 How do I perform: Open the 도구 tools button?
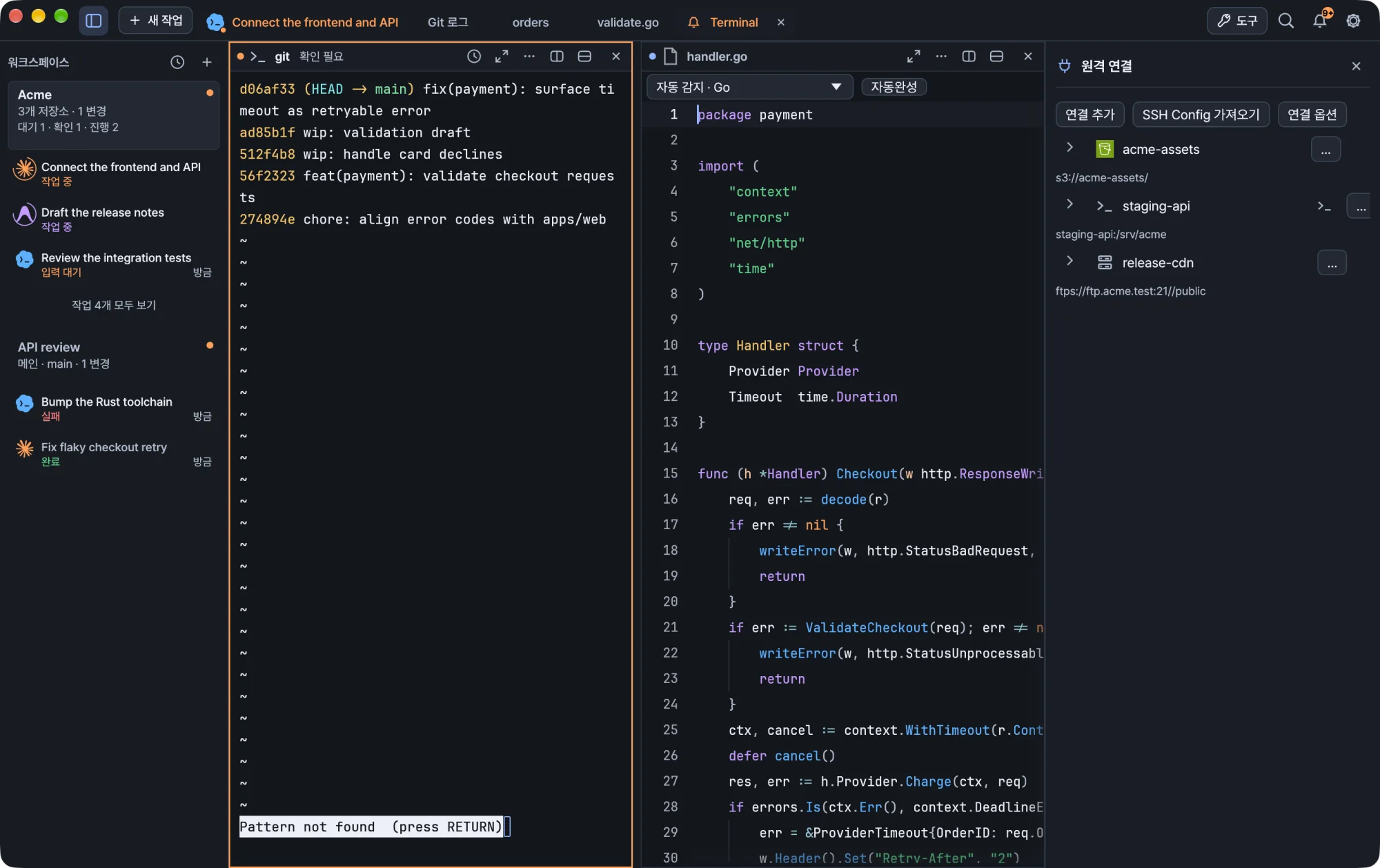click(x=1236, y=21)
